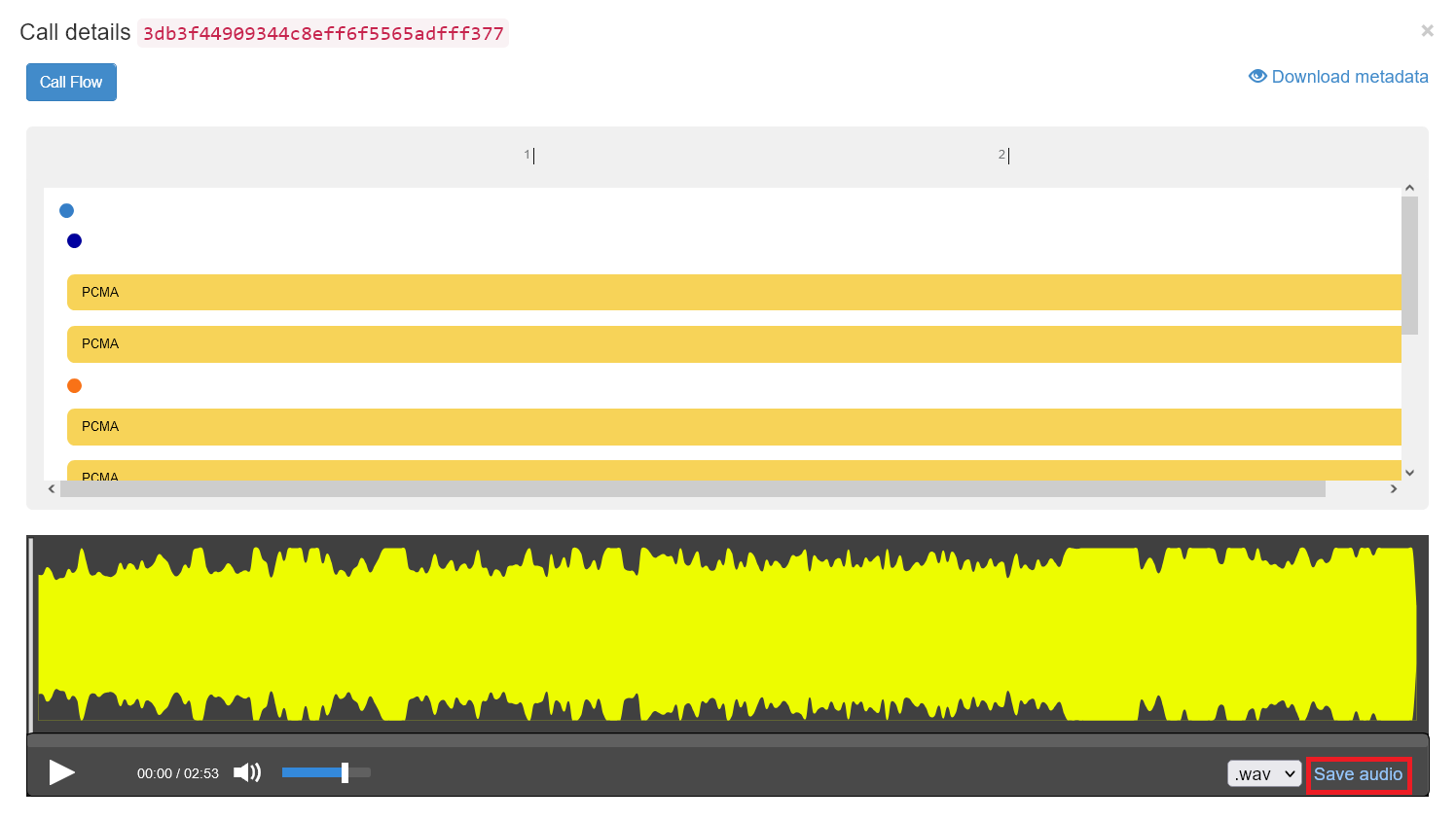Viewport: 1456px width, 822px height.
Task: Click the call ID 3db3f44909344c8eff6f5565adfff377
Action: pos(323,33)
